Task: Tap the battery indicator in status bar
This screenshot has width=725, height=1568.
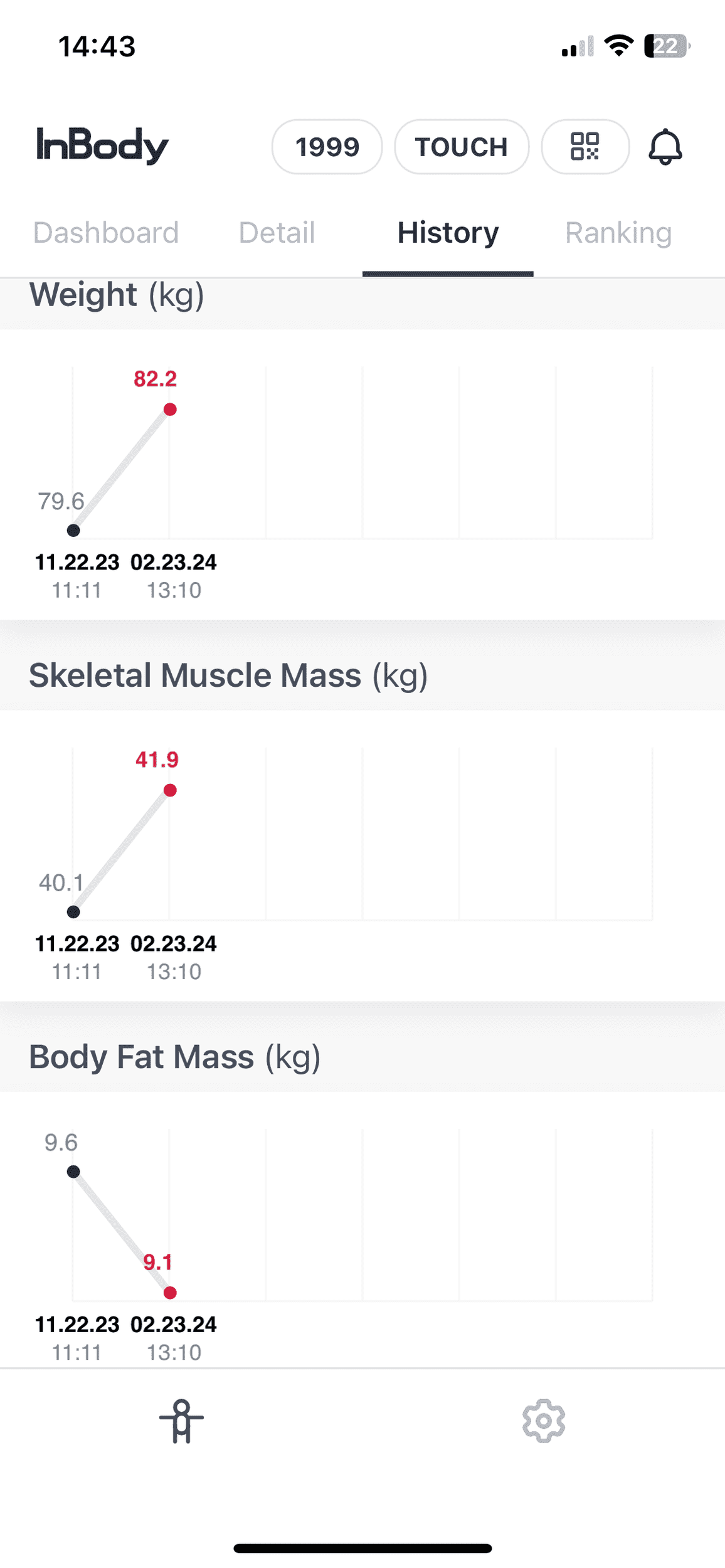Action: [667, 46]
